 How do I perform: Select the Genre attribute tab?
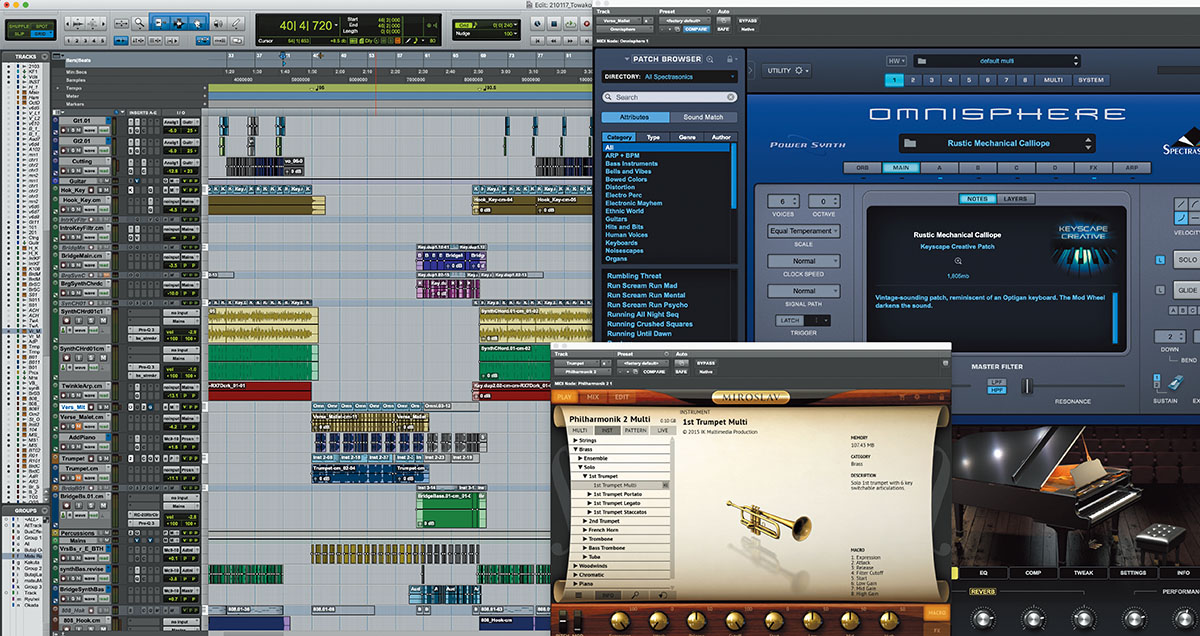click(687, 137)
